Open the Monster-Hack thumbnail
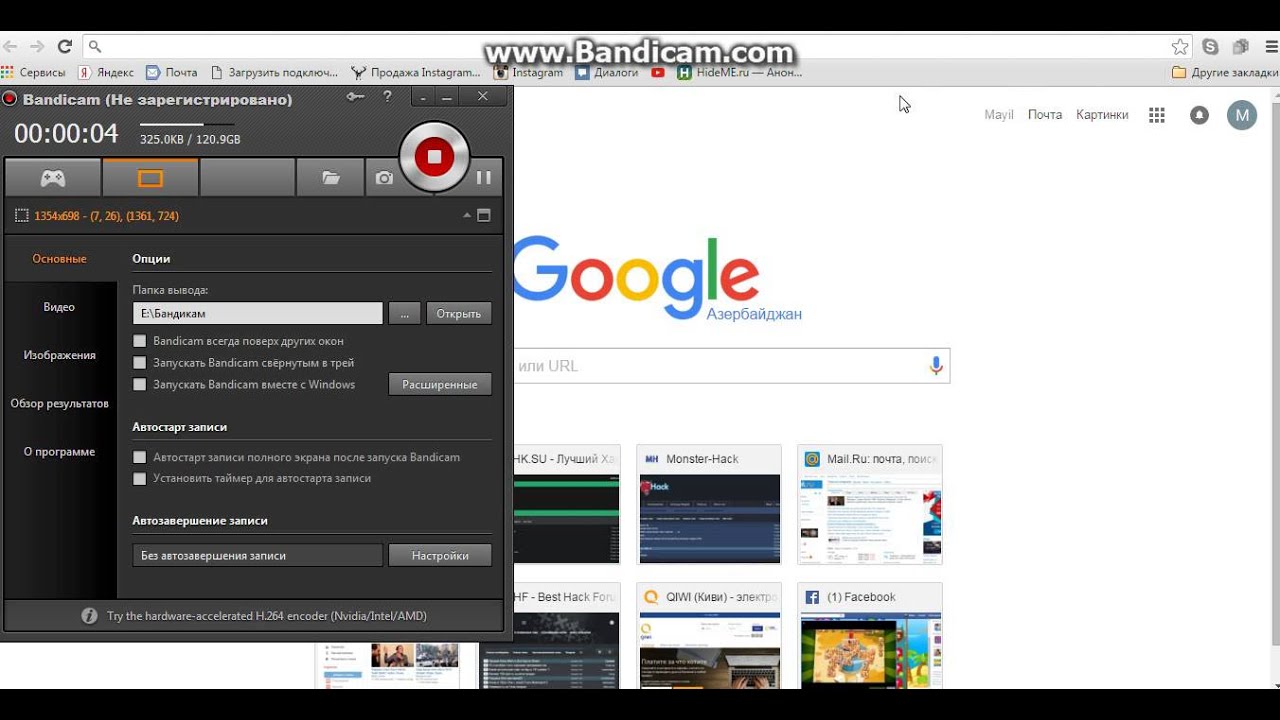Screen dimensions: 1280x720 coord(709,505)
